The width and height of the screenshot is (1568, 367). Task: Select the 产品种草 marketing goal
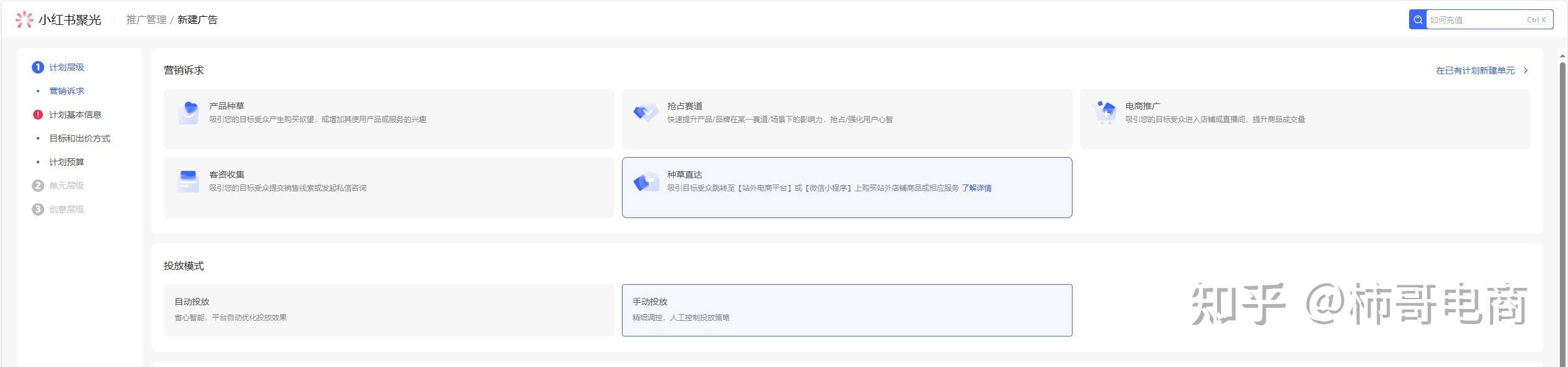click(386, 118)
